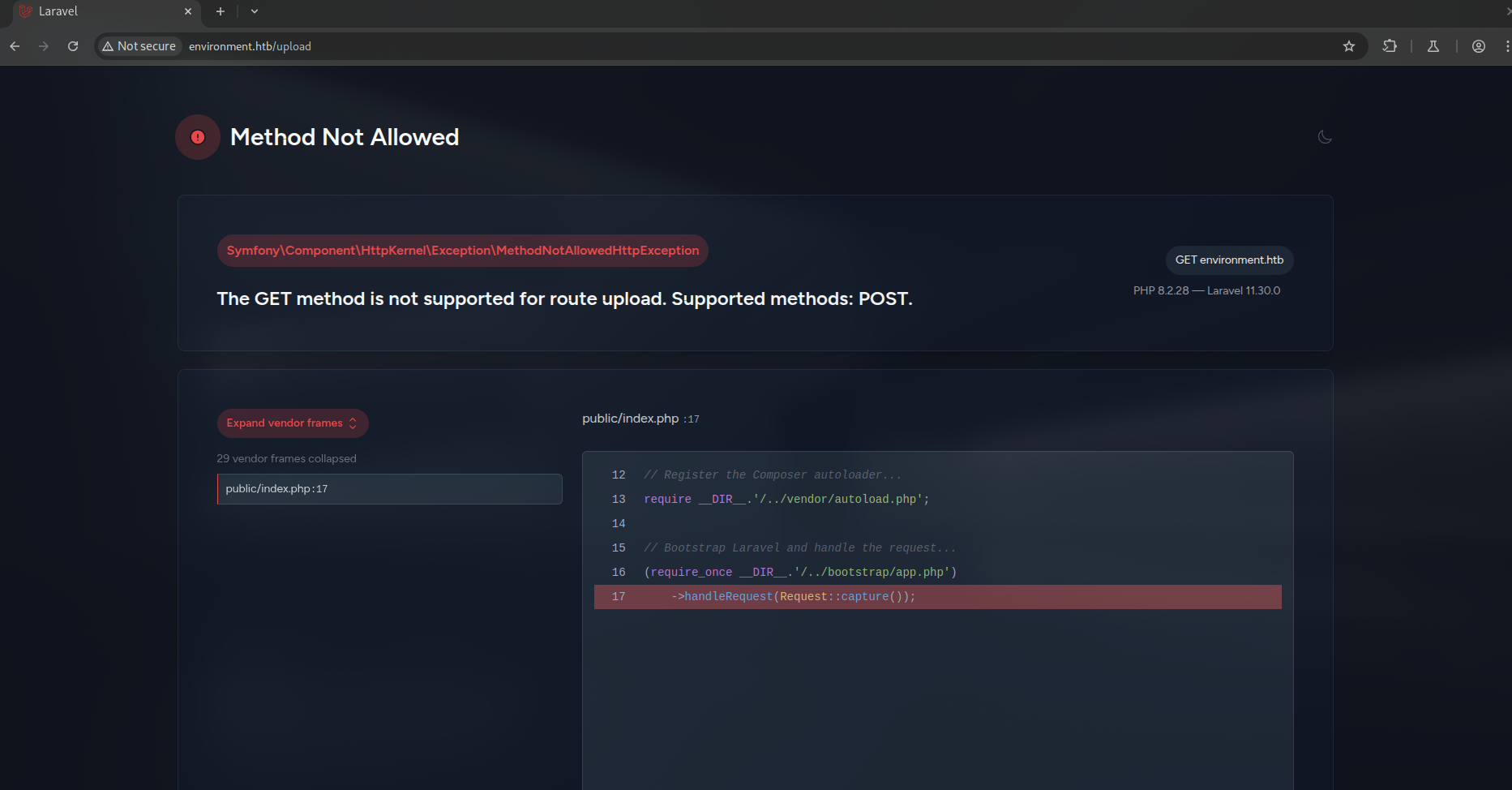1512x790 pixels.
Task: Toggle the page theme with the moon icon
Action: point(1325,137)
